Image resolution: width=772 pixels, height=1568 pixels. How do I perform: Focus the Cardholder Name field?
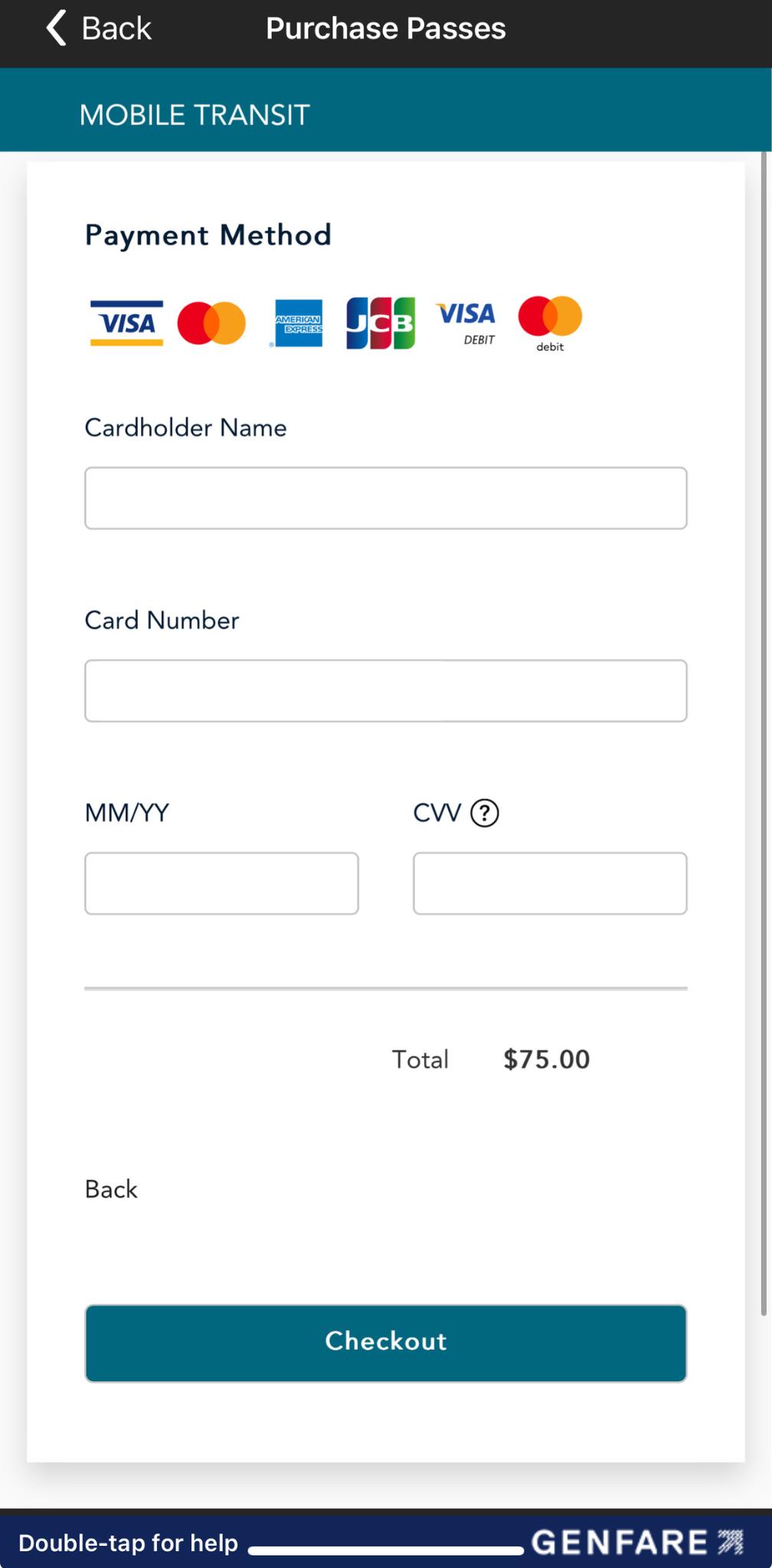coord(385,498)
